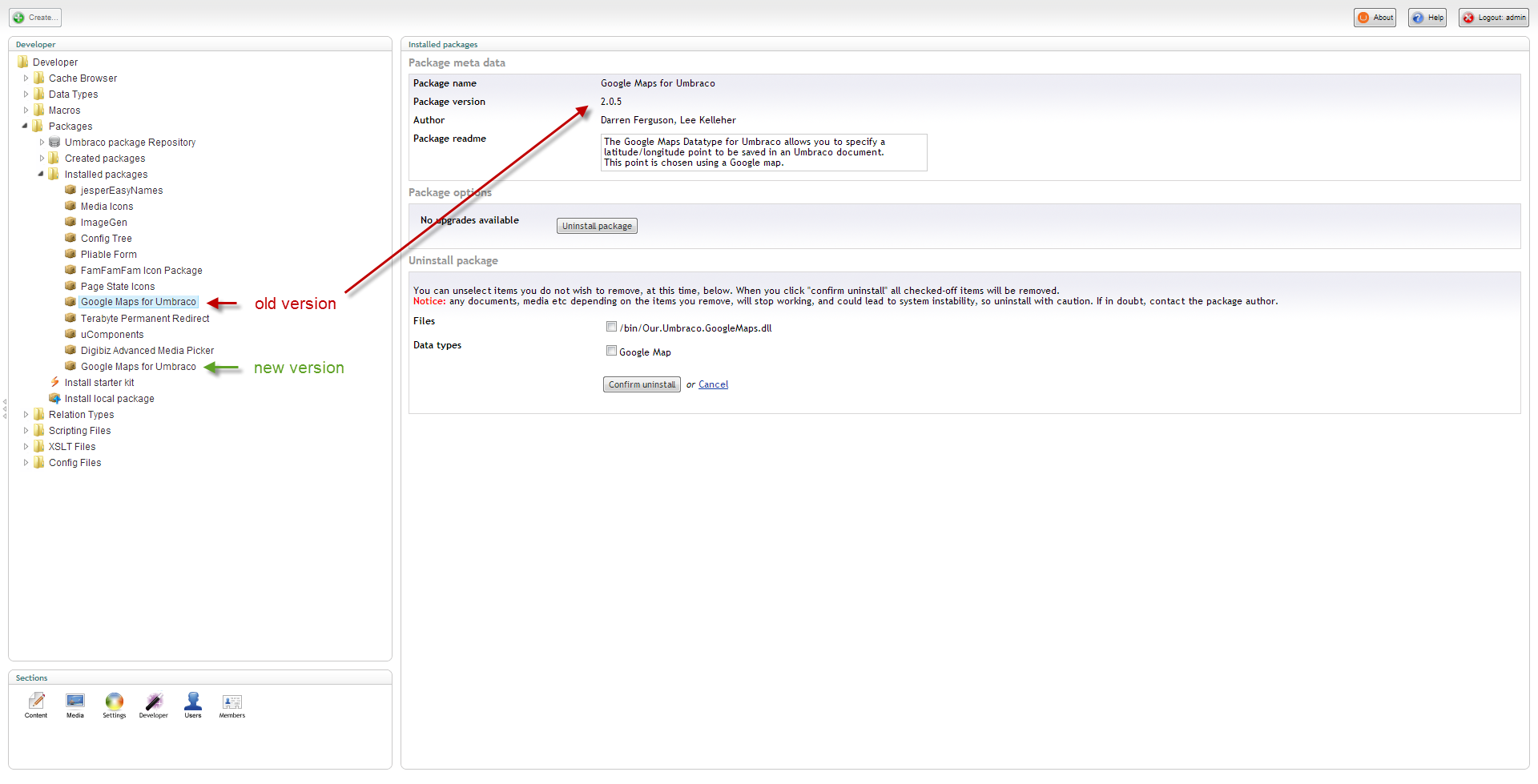This screenshot has height=784, width=1538.
Task: Click the Install starter kit icon
Action: point(54,383)
